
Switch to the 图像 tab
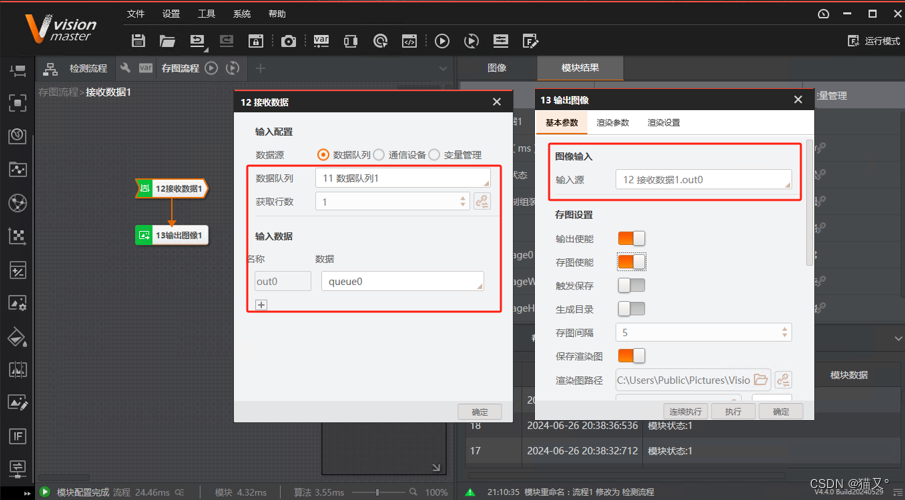(497, 68)
